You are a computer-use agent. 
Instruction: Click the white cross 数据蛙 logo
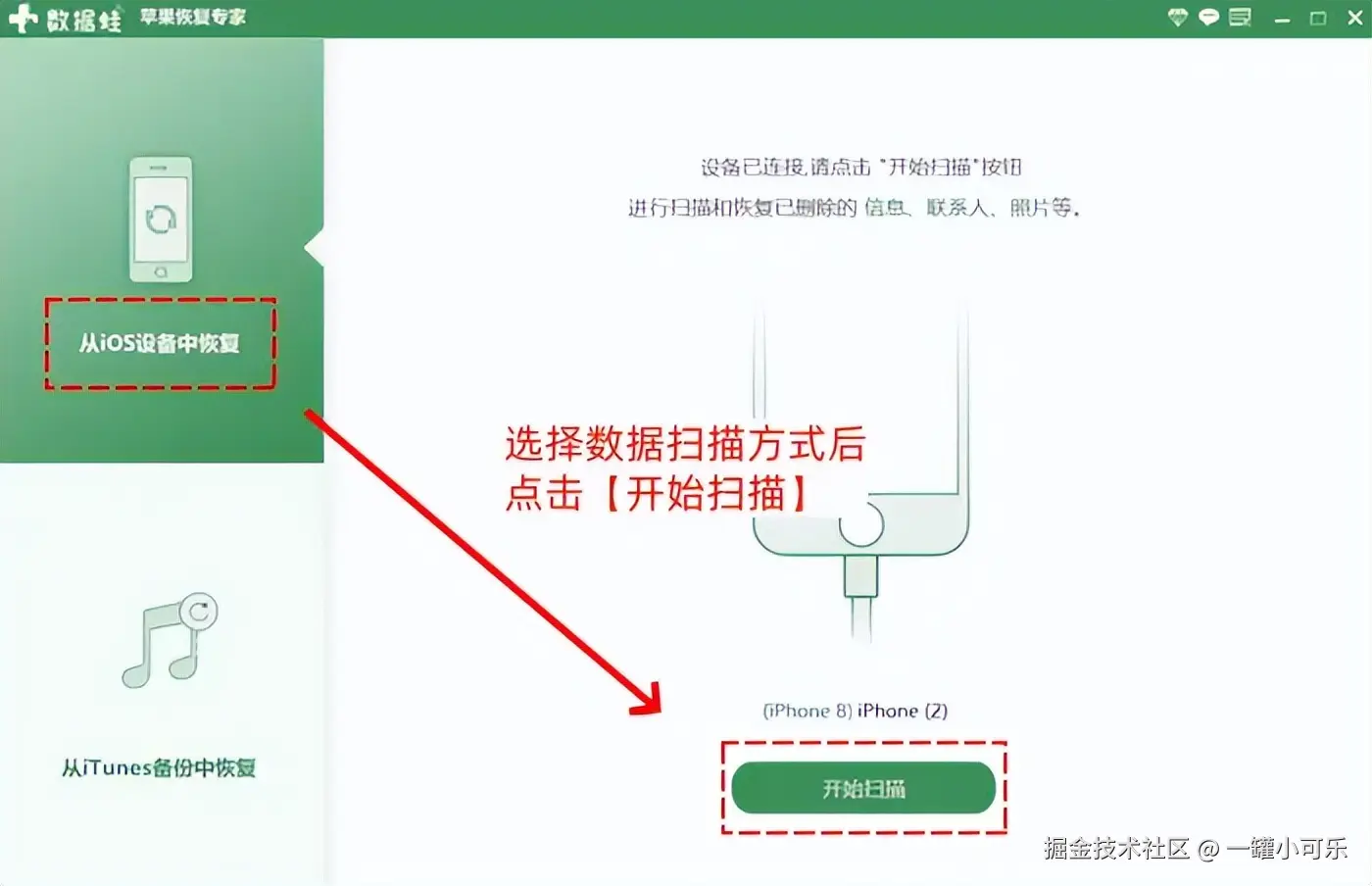point(22,18)
